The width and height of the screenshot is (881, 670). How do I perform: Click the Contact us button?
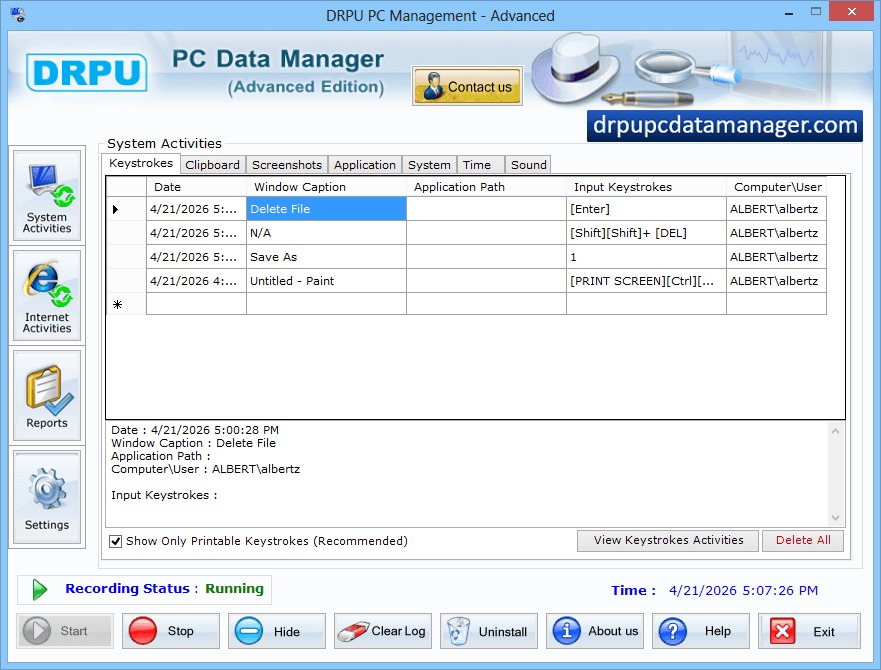pyautogui.click(x=467, y=86)
